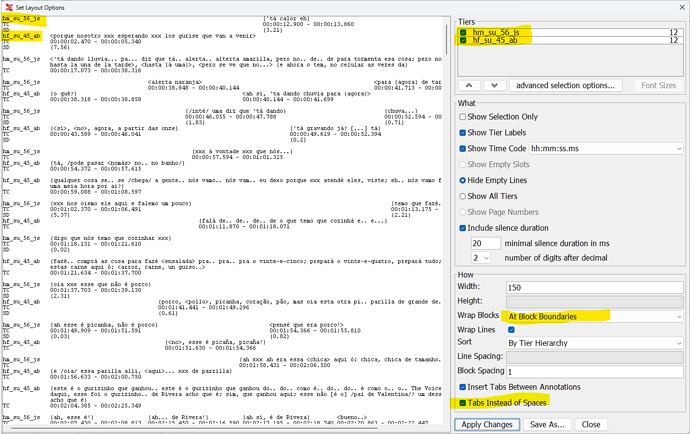Click the Block Spacing input field
This screenshot has width=690, height=434.
pyautogui.click(x=595, y=372)
